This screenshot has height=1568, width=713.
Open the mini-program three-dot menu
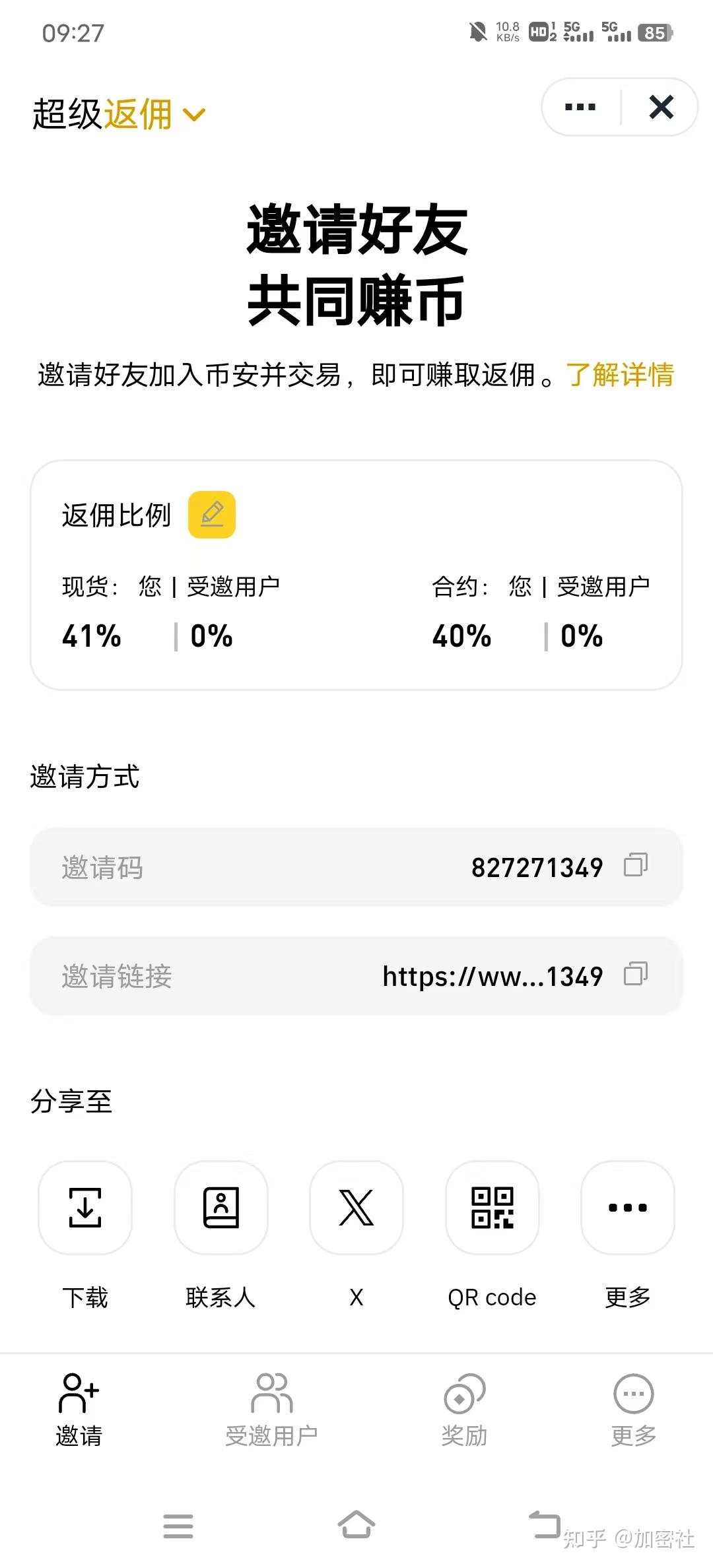[x=580, y=107]
